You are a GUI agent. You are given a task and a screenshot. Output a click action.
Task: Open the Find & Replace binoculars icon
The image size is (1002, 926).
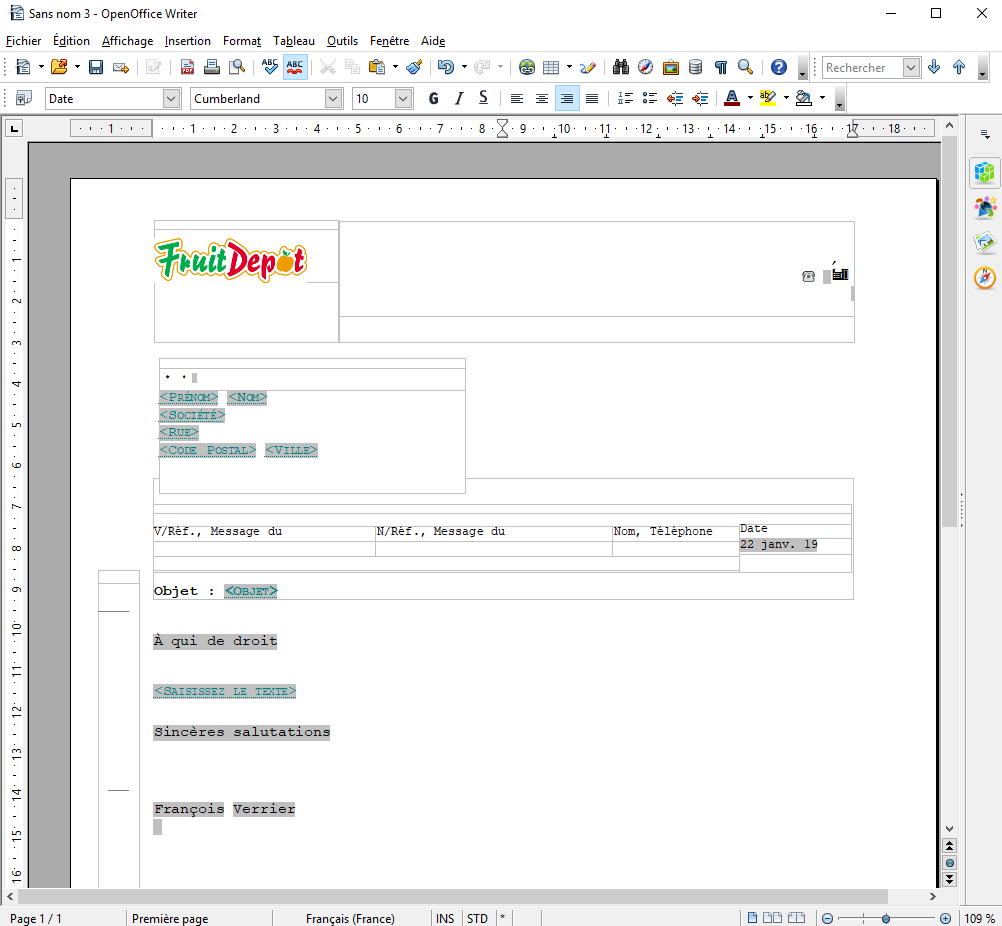tap(620, 68)
